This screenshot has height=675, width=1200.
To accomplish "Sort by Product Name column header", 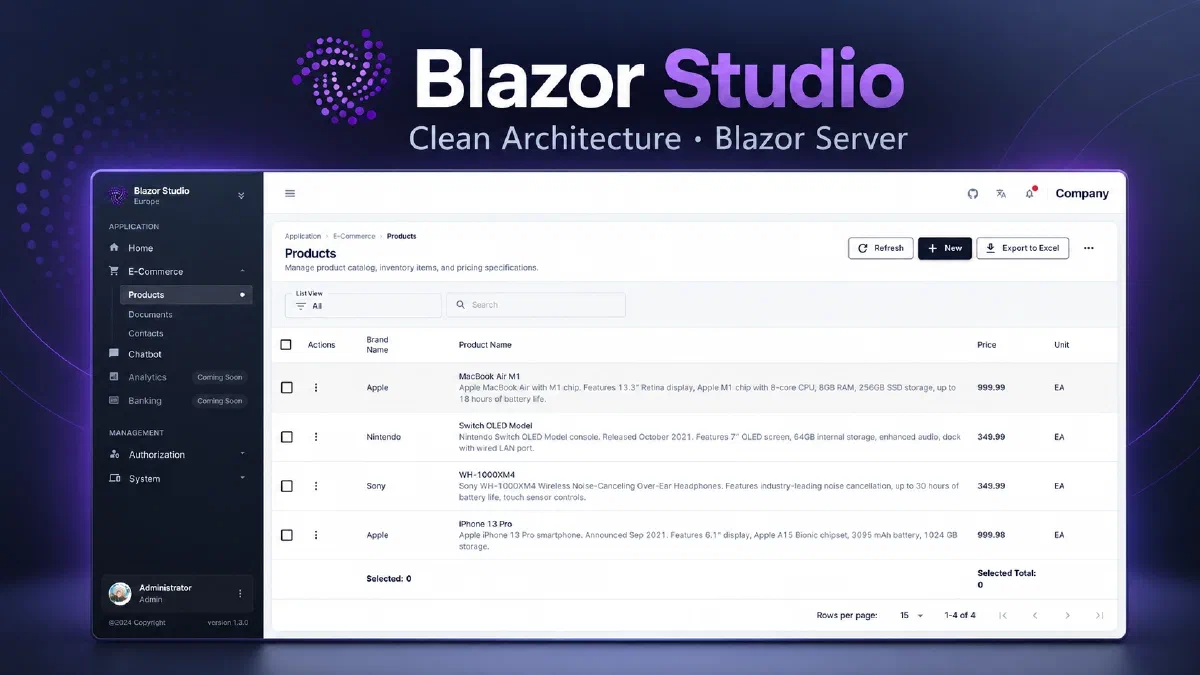I will coord(485,345).
